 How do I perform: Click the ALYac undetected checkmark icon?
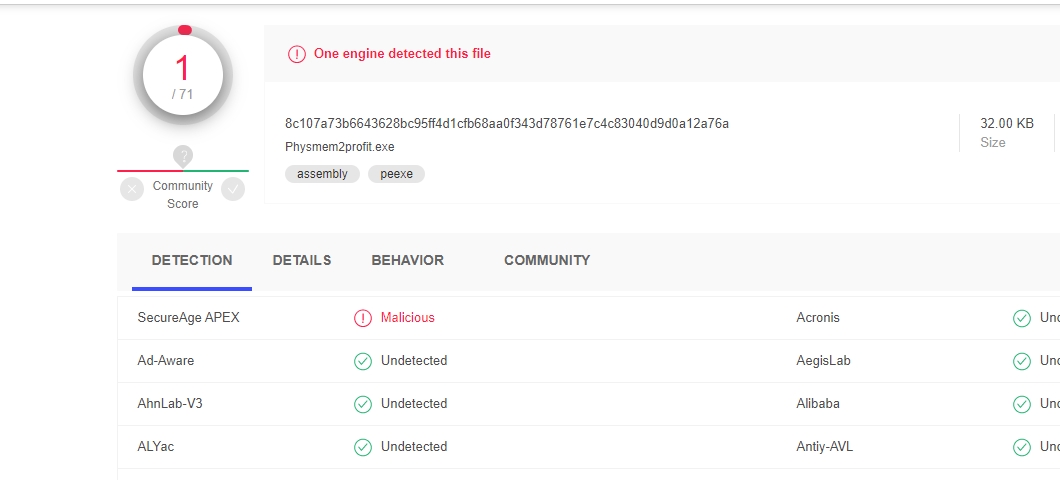tap(363, 447)
